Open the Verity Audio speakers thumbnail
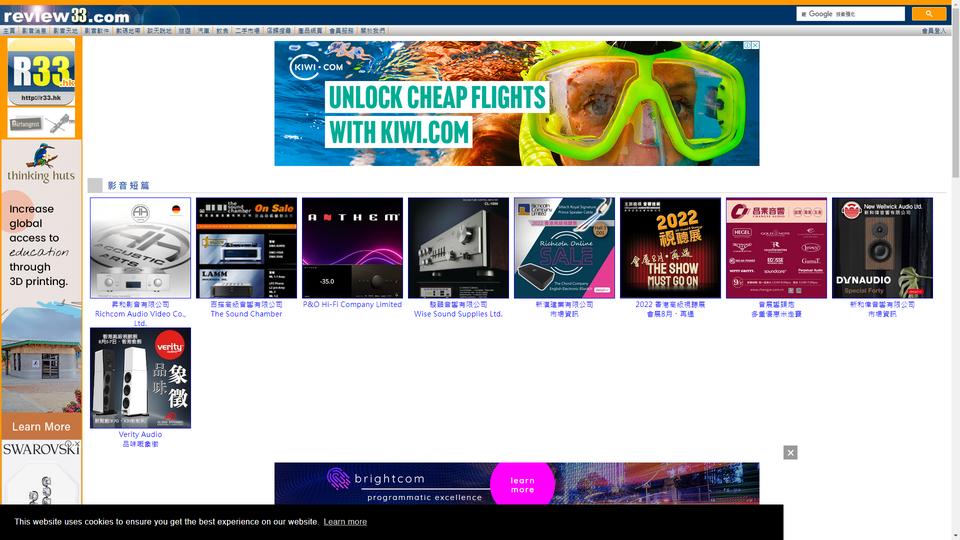Screen dimensions: 960x540 [x=140, y=378]
